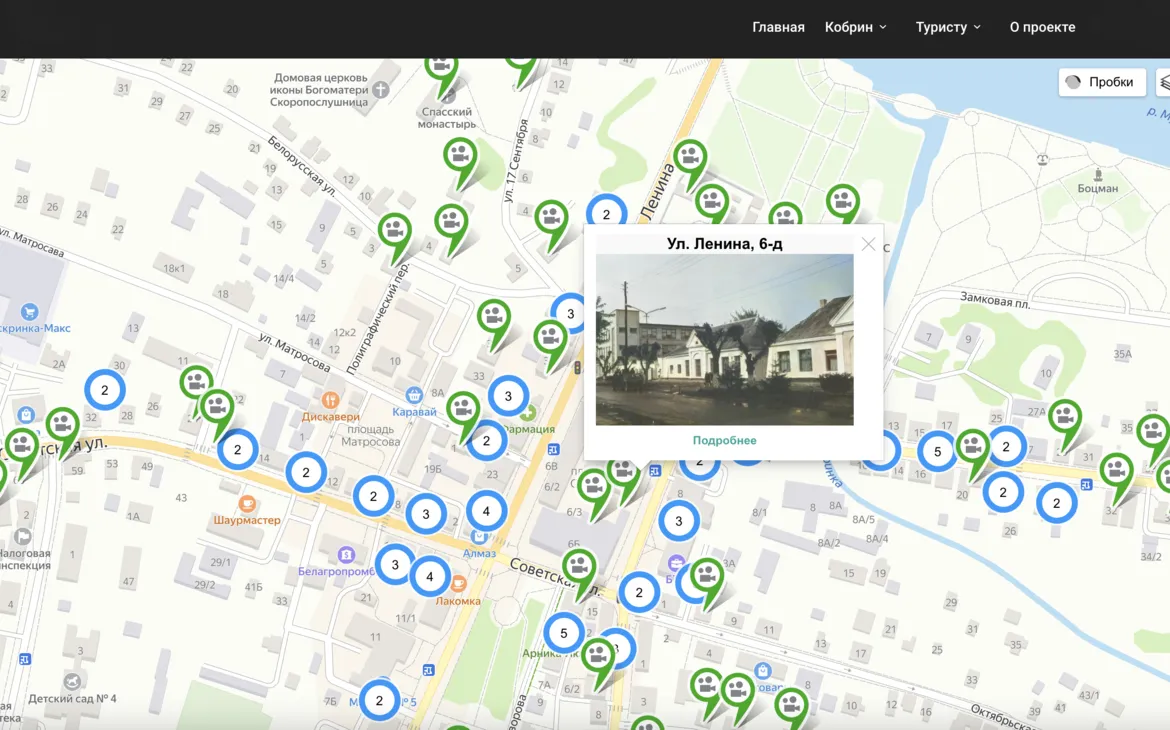The width and height of the screenshot is (1170, 730).
Task: Click the Белагропромбанк bank icon
Action: pos(346,555)
